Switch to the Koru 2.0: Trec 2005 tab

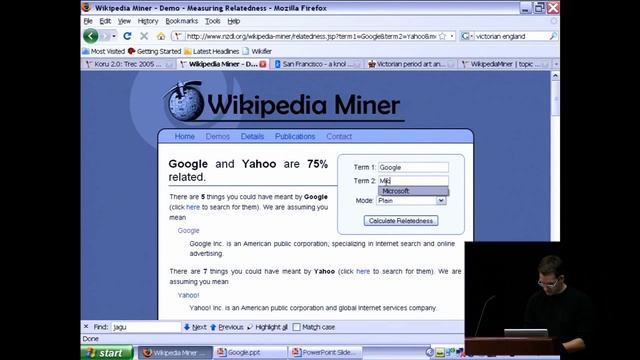[x=128, y=64]
